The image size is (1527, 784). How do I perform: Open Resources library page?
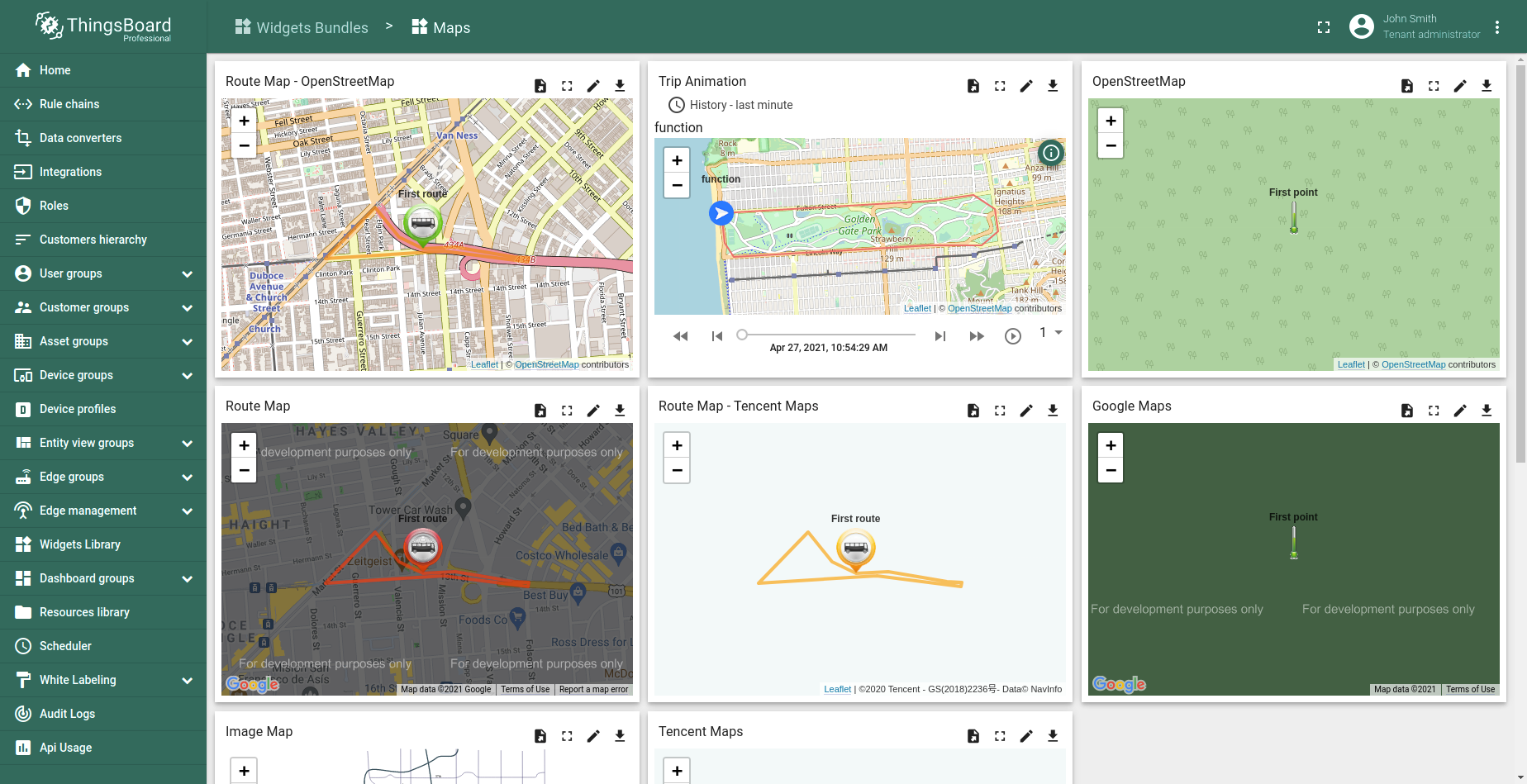(103, 612)
